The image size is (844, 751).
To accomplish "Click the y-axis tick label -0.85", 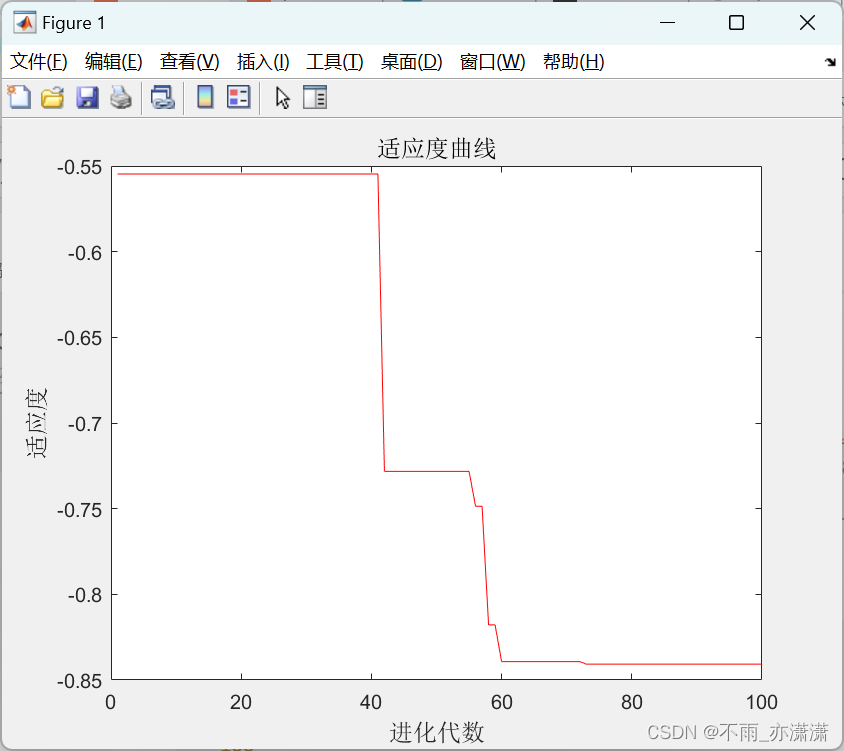I will click(79, 681).
